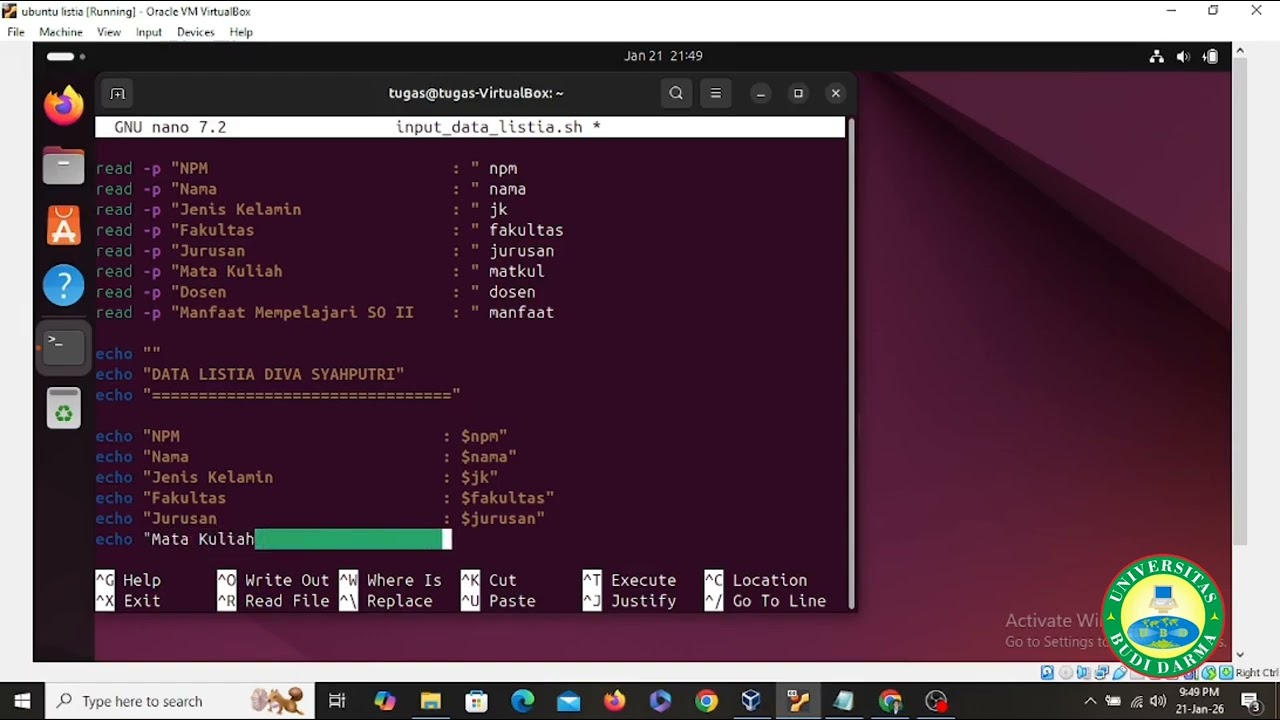Click the nano Help shortcut label
This screenshot has width=1280, height=720.
(141, 580)
